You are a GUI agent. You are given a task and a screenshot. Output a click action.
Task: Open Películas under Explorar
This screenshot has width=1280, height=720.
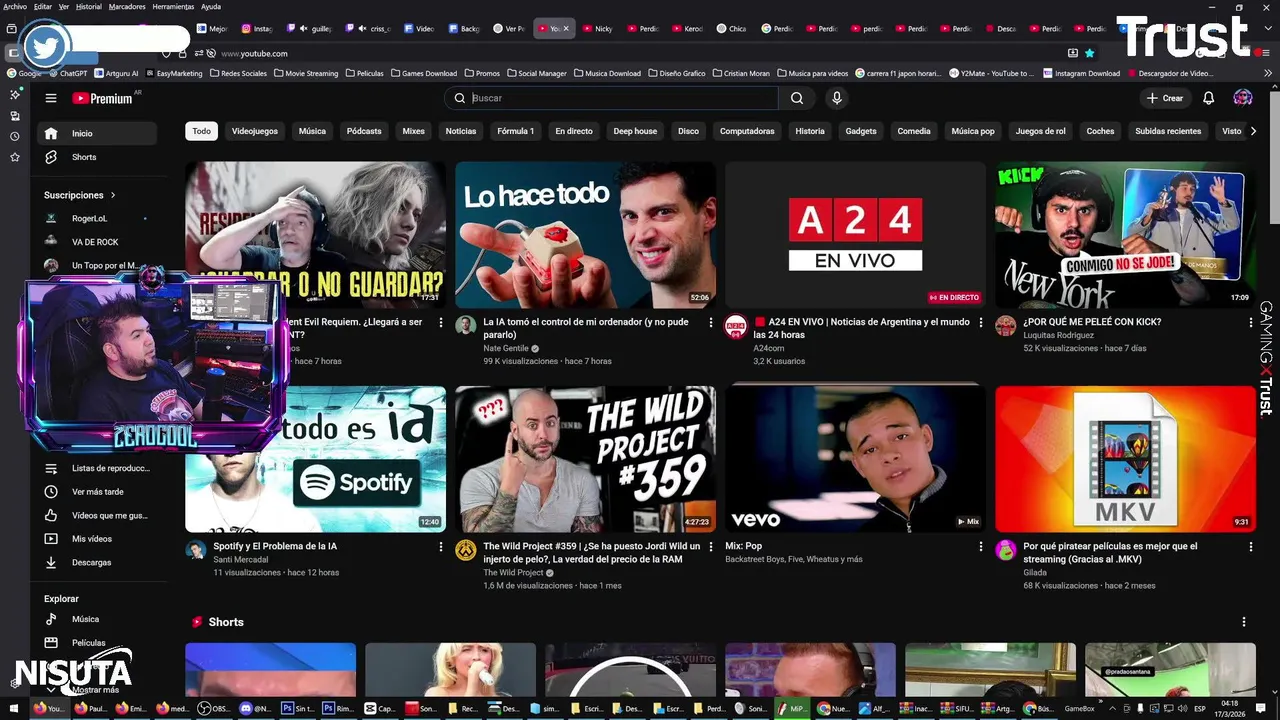(x=97, y=643)
